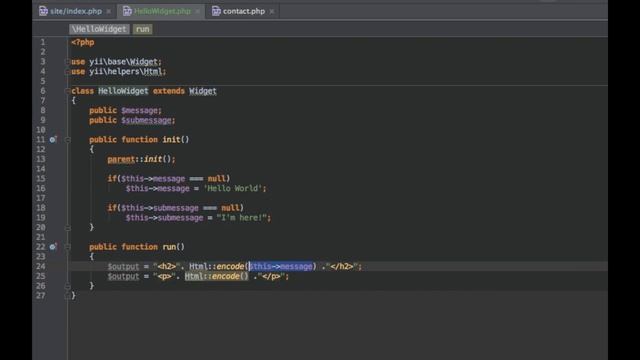Select the \HelloWidget breadcrumb
The width and height of the screenshot is (640, 360).
pos(99,29)
